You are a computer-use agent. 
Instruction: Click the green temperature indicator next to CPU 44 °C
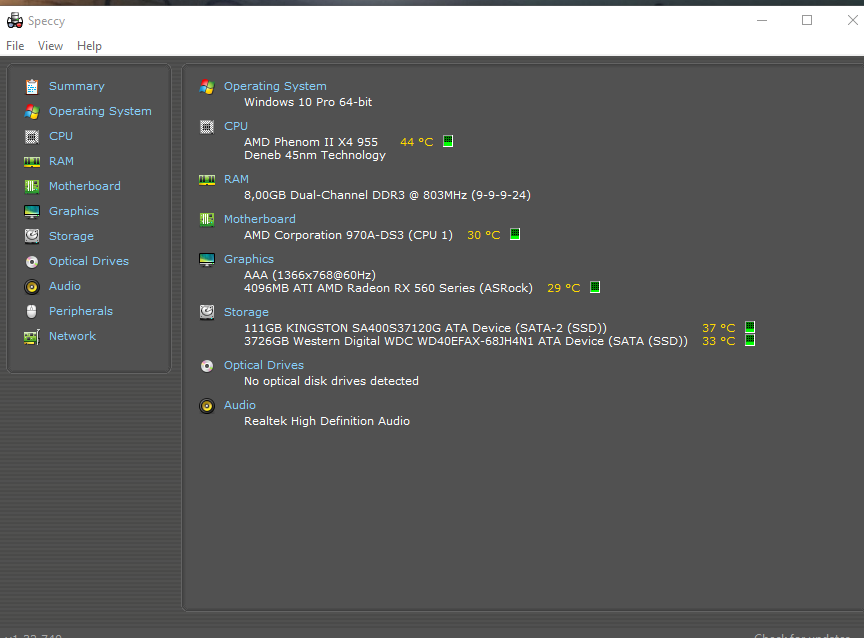pyautogui.click(x=448, y=141)
